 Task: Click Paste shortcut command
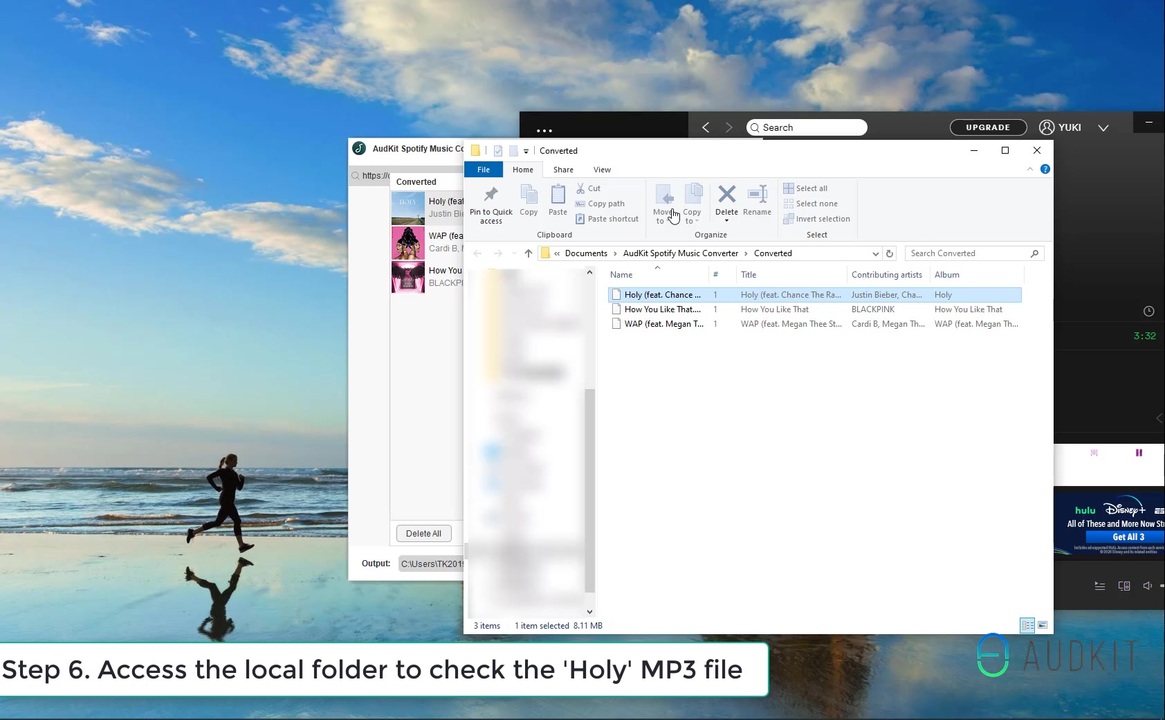tap(607, 219)
